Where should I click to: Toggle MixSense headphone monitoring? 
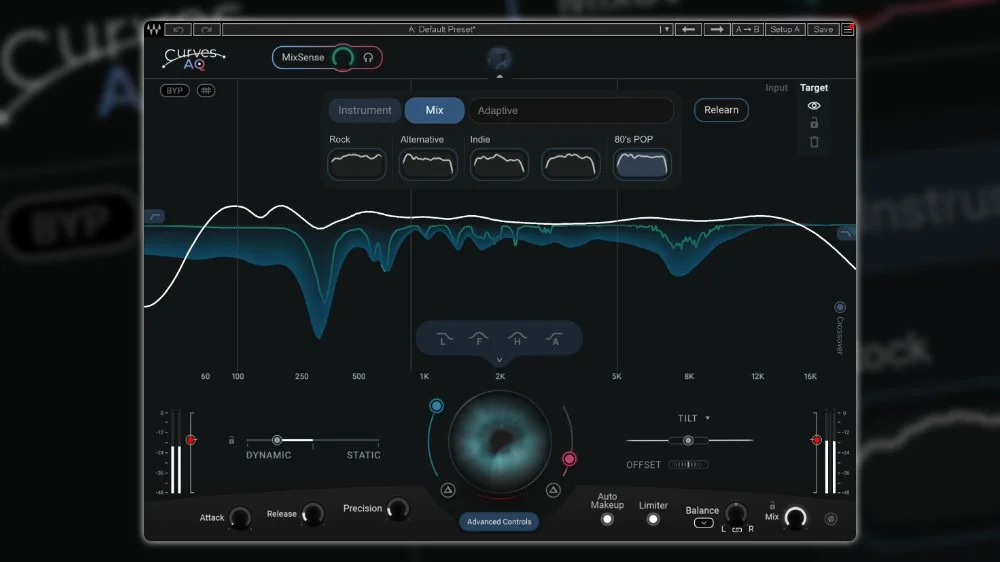click(368, 57)
